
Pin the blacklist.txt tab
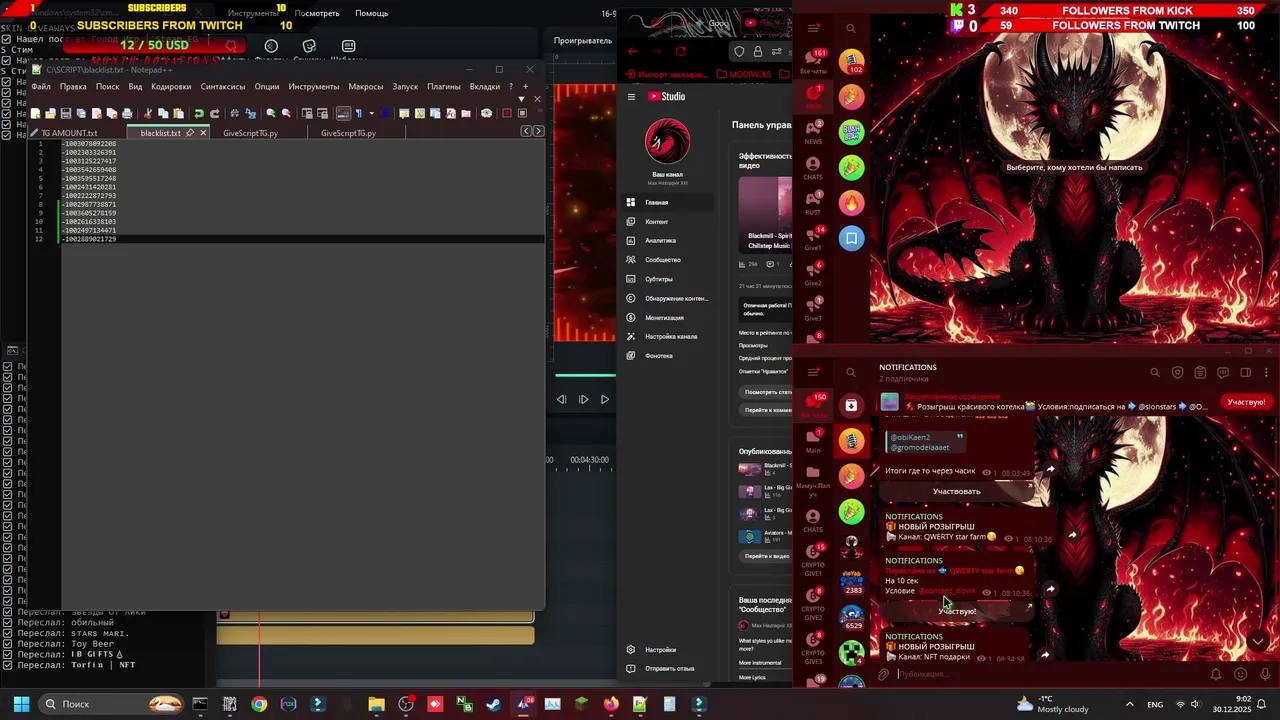(x=189, y=133)
